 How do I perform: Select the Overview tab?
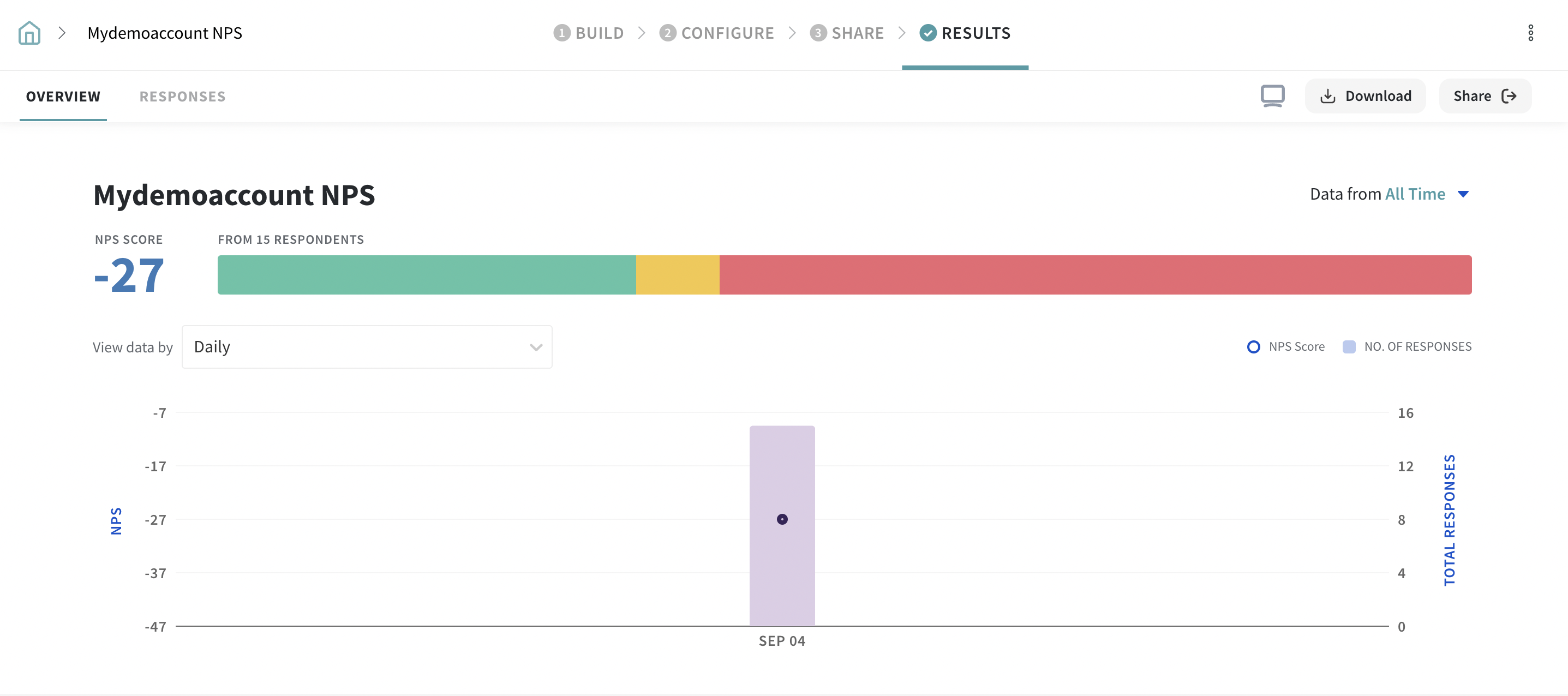(63, 97)
